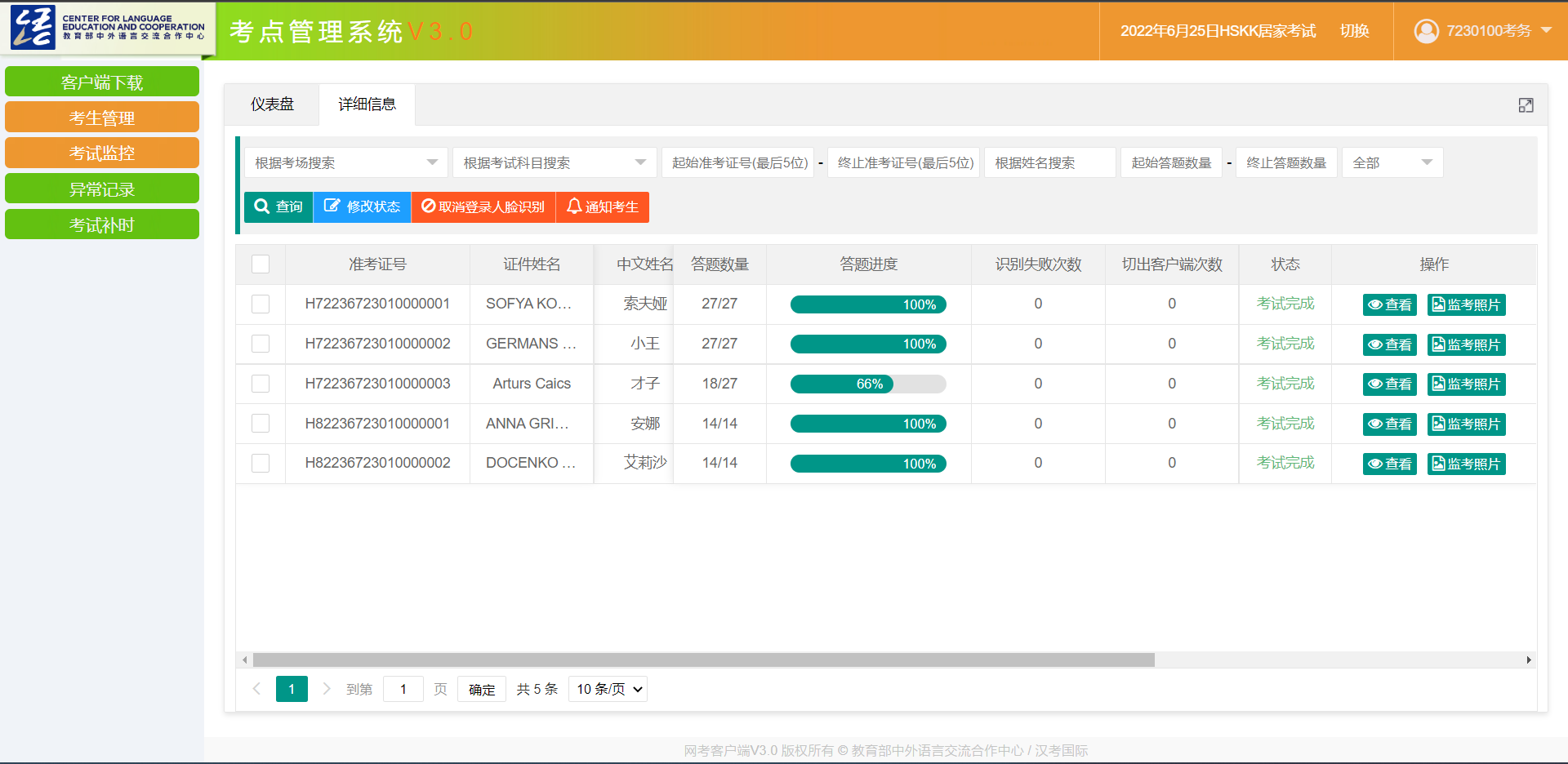The width and height of the screenshot is (1568, 764).
Task: Click the bell 通知考生 notify button
Action: [x=603, y=207]
